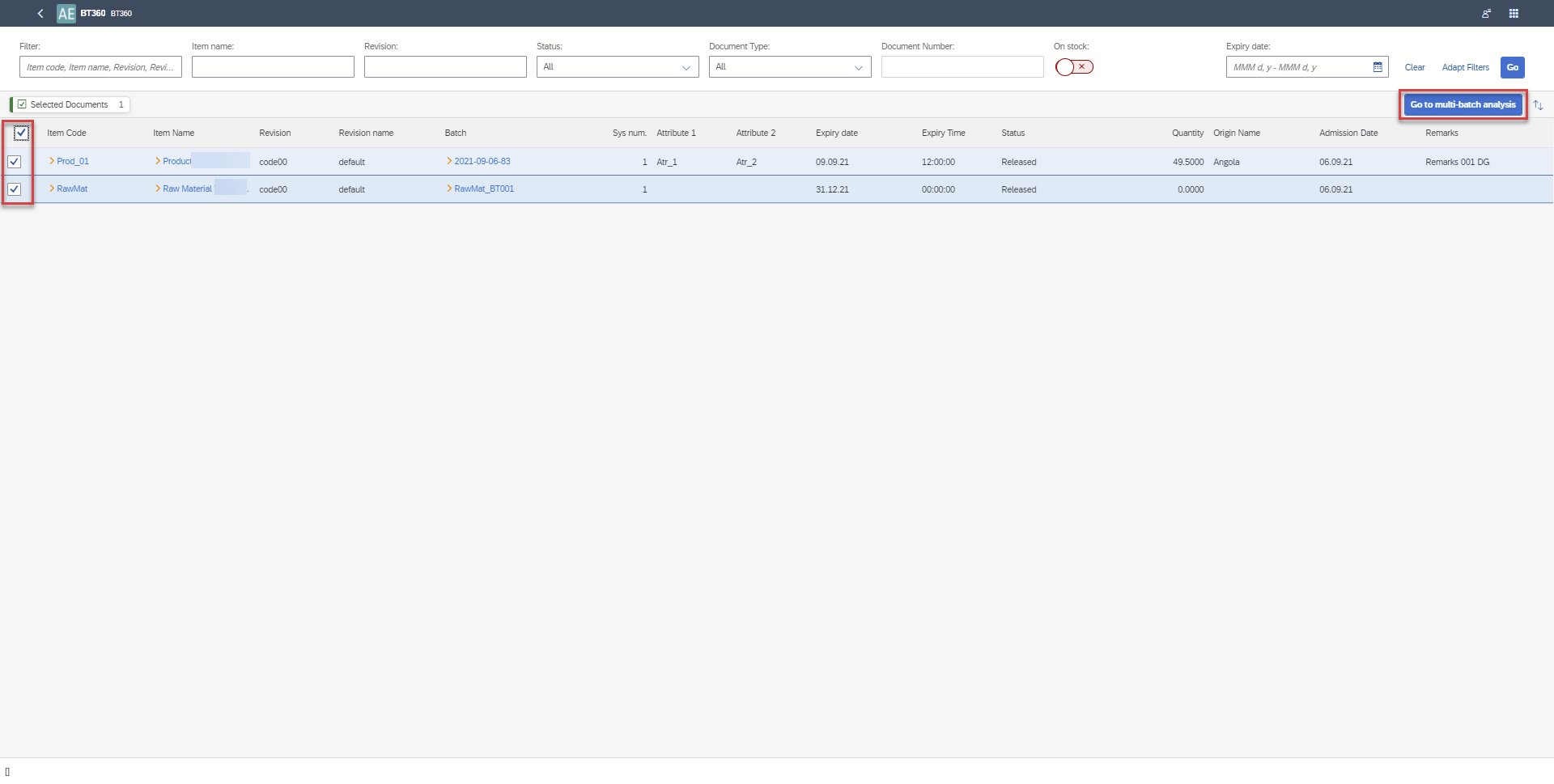This screenshot has height=784, width=1554.
Task: Open the user account icon top right
Action: point(1486,13)
